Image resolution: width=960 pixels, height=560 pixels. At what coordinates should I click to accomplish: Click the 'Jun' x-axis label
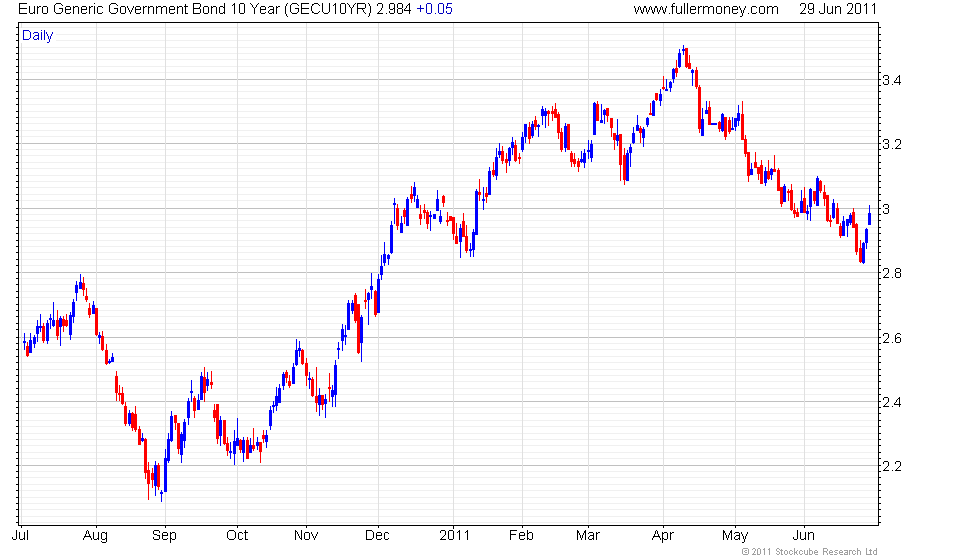tap(803, 536)
